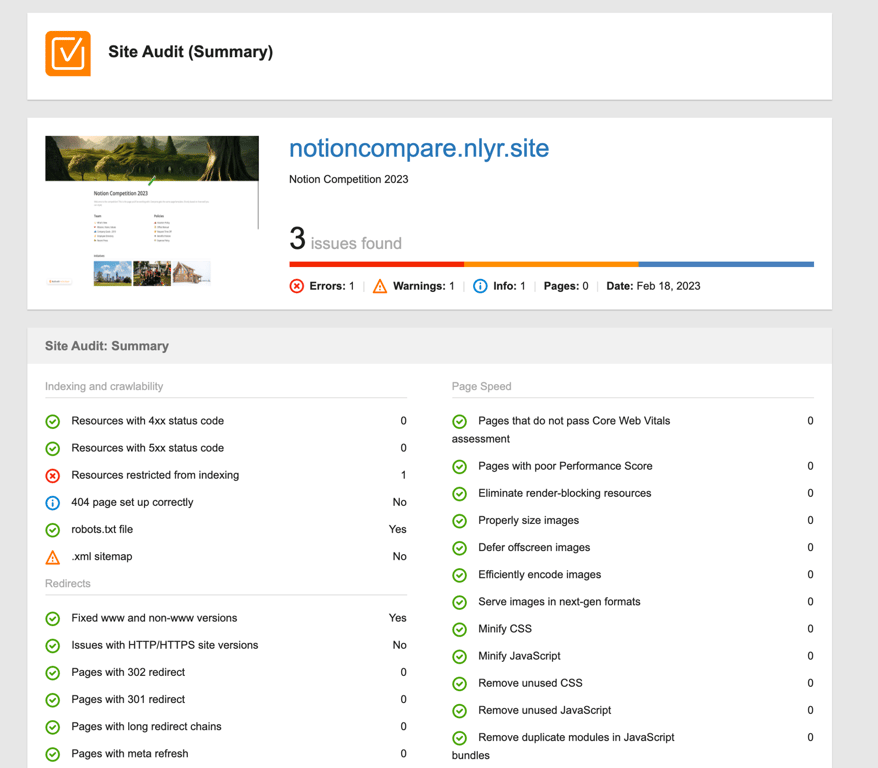
Task: Click the 'Page Speed' section heading
Action: tap(482, 386)
